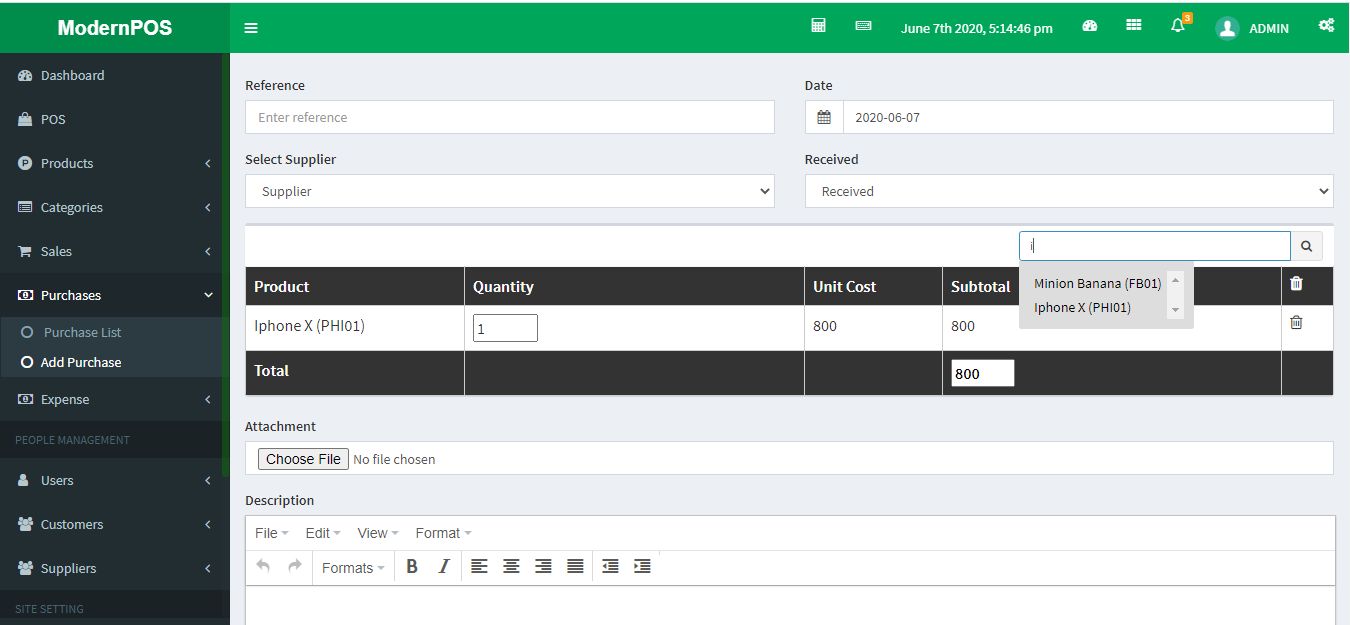Open the Received status dropdown

tap(1069, 191)
